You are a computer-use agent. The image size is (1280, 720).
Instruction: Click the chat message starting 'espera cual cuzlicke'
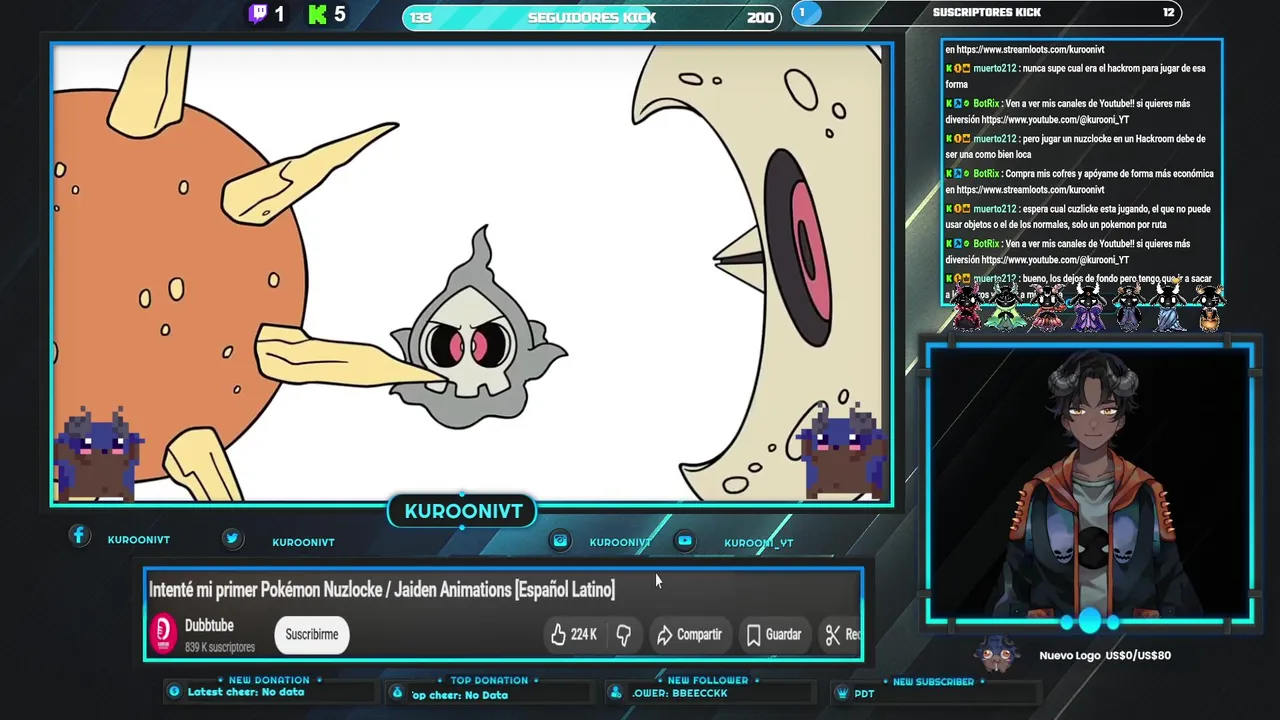click(x=1077, y=216)
